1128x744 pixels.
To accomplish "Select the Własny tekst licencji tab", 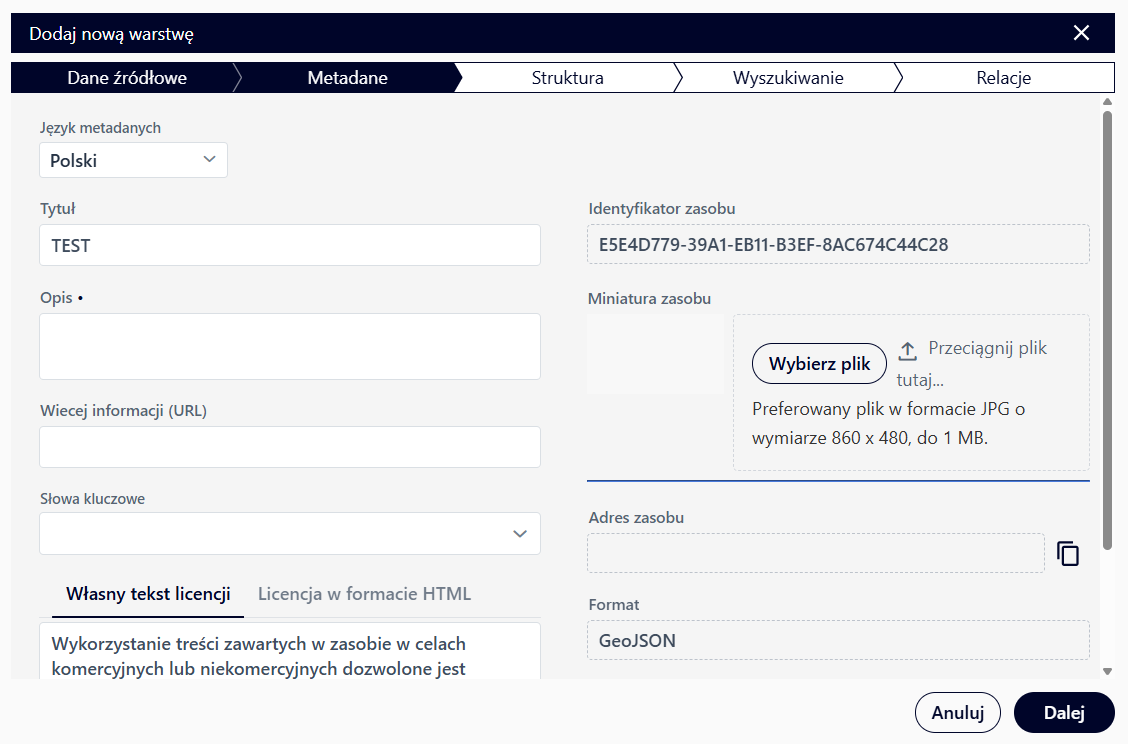I will coord(148,594).
